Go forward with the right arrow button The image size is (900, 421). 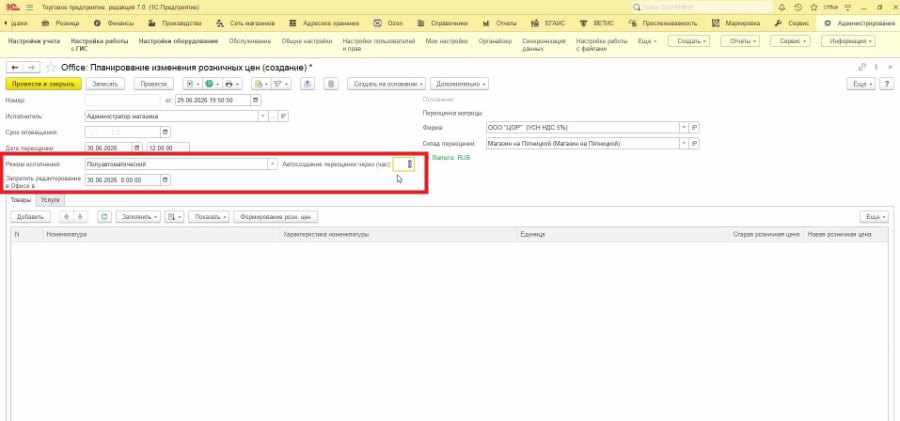click(32, 67)
